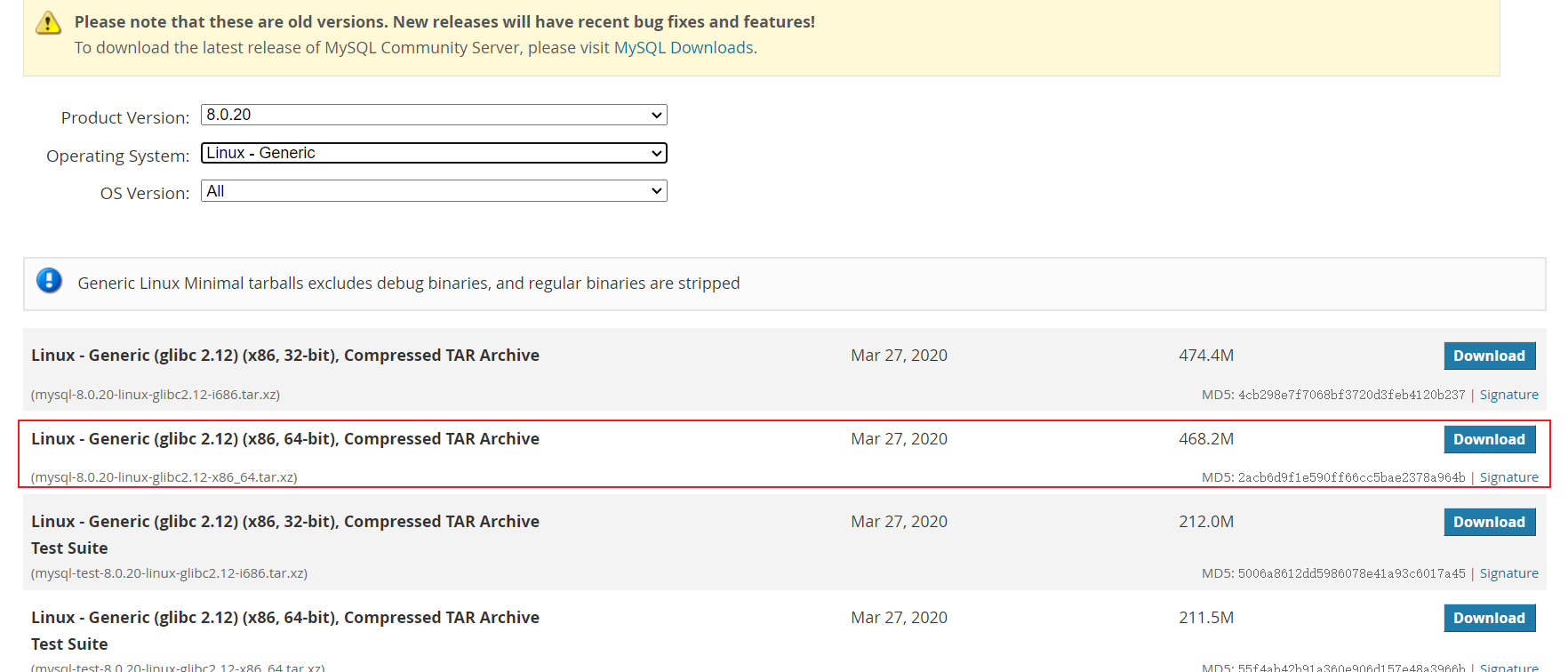
Task: Click the 64-bit Compressed TAR Archive title (468.2M)
Action: click(285, 439)
